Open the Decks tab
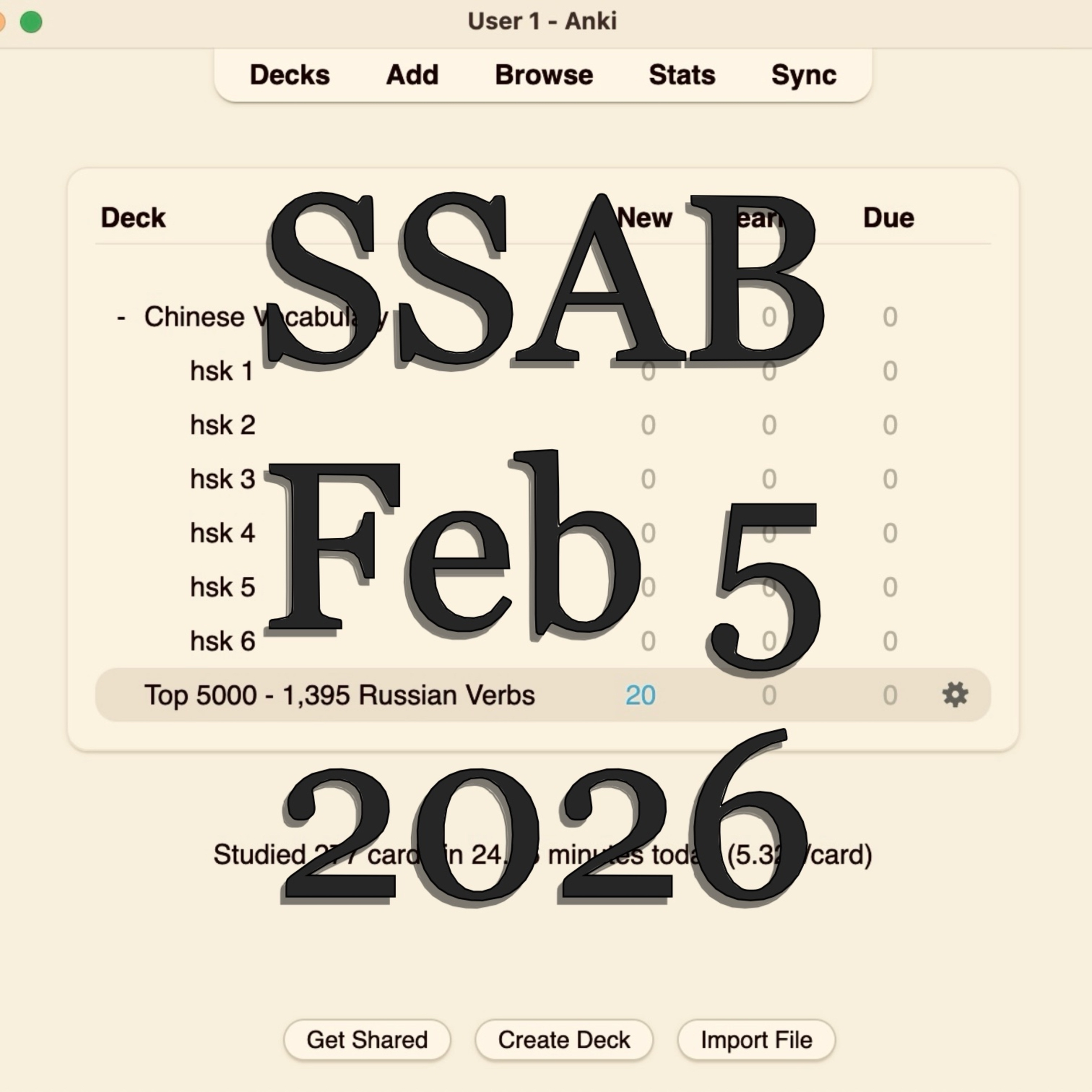Image resolution: width=1092 pixels, height=1092 pixels. [289, 75]
